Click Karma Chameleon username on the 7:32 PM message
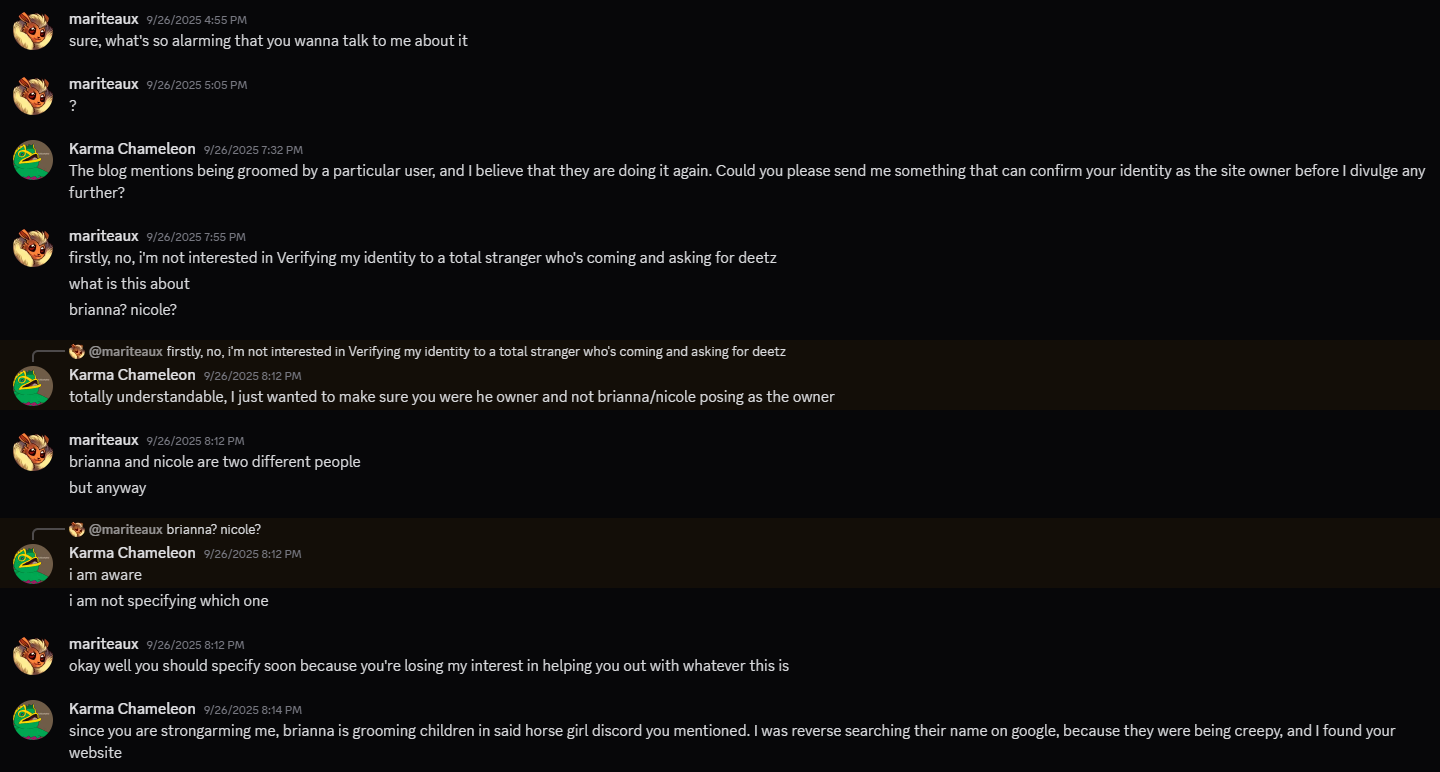The width and height of the screenshot is (1440, 772). tap(132, 149)
